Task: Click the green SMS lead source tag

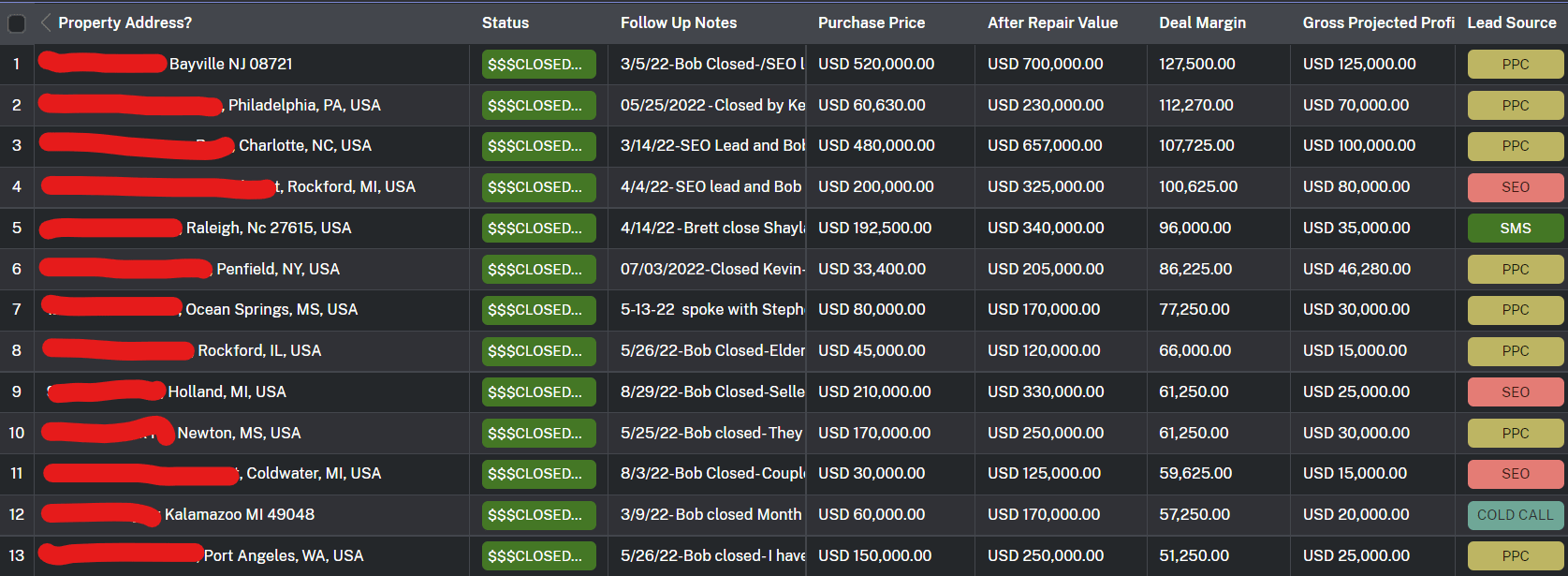Action: [1515, 229]
